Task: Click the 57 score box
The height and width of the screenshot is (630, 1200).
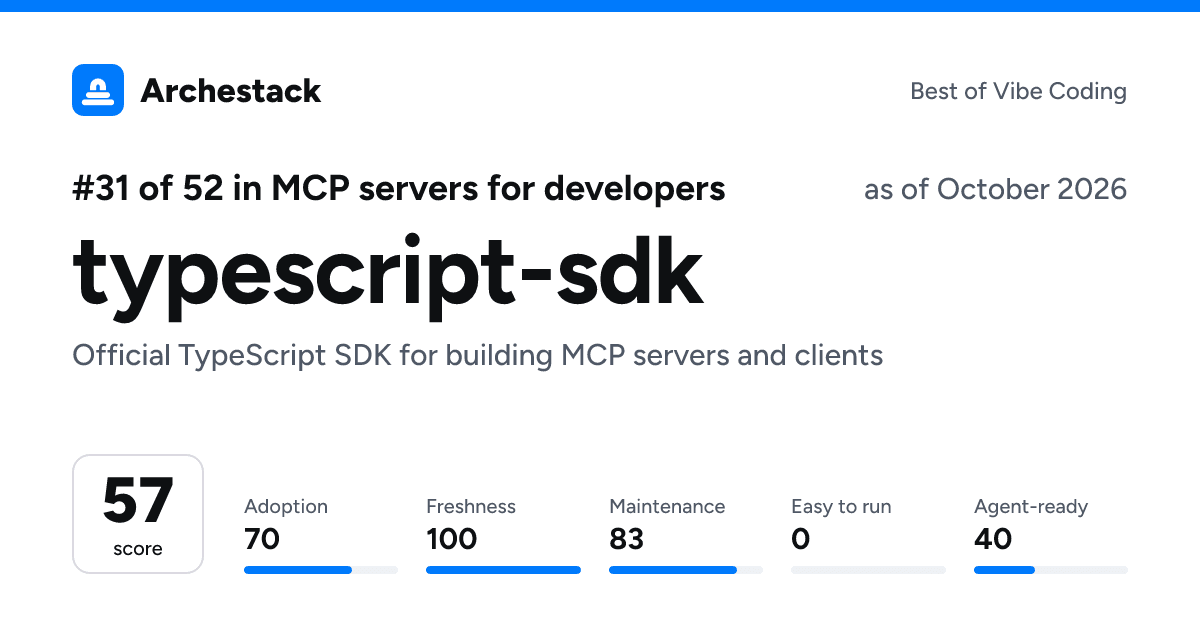Action: tap(138, 514)
